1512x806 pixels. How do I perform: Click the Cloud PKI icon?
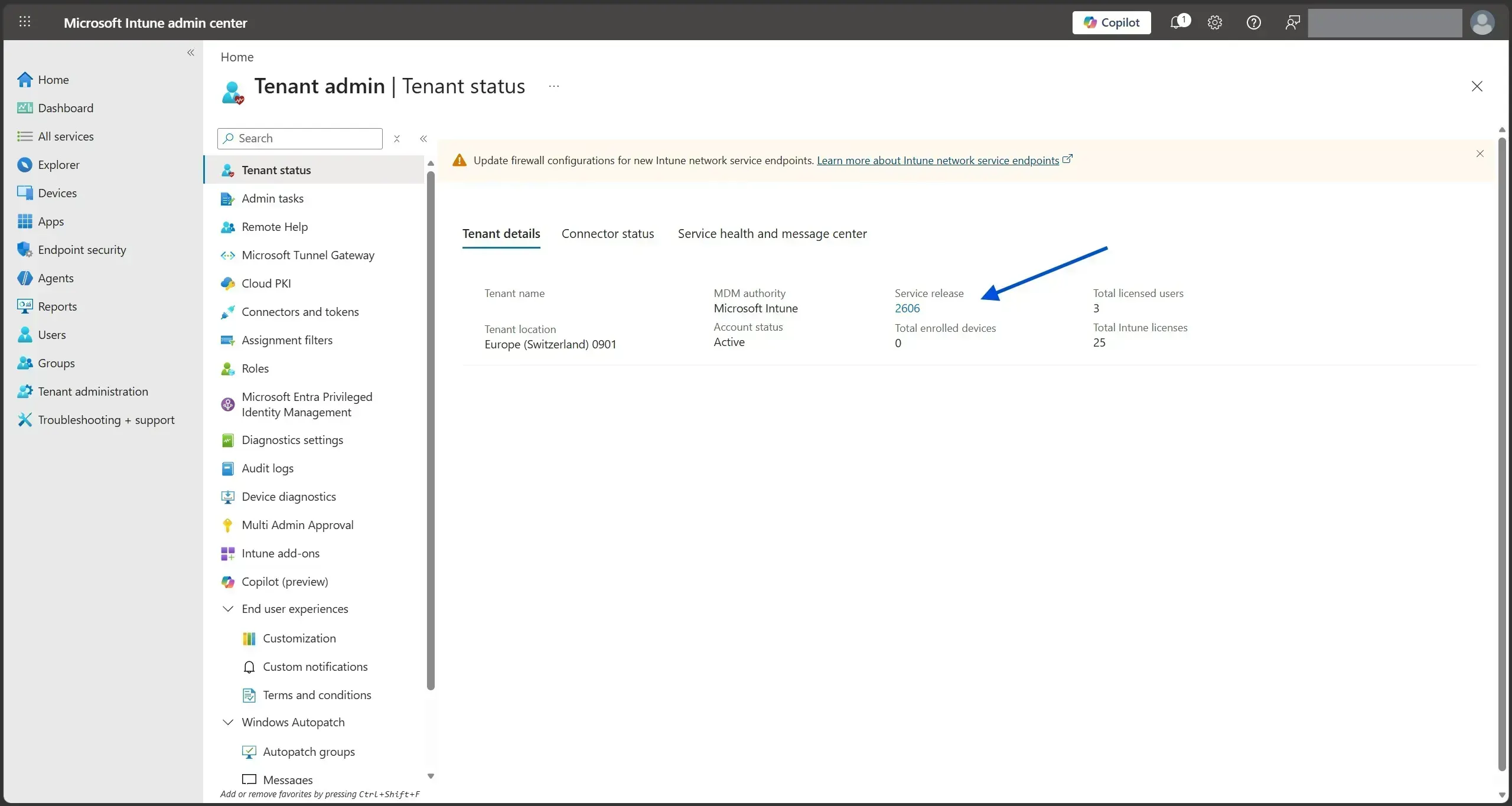point(227,284)
